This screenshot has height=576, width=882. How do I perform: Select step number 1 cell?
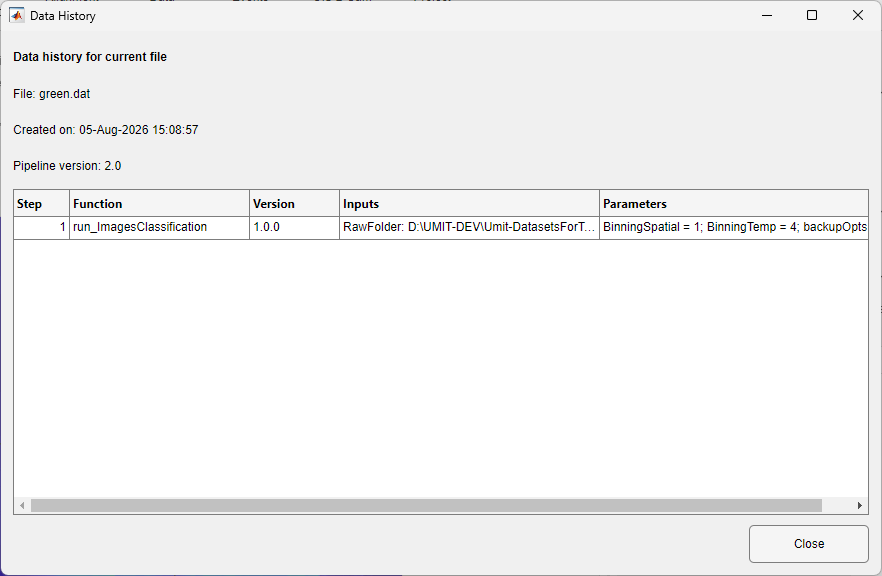tap(42, 227)
